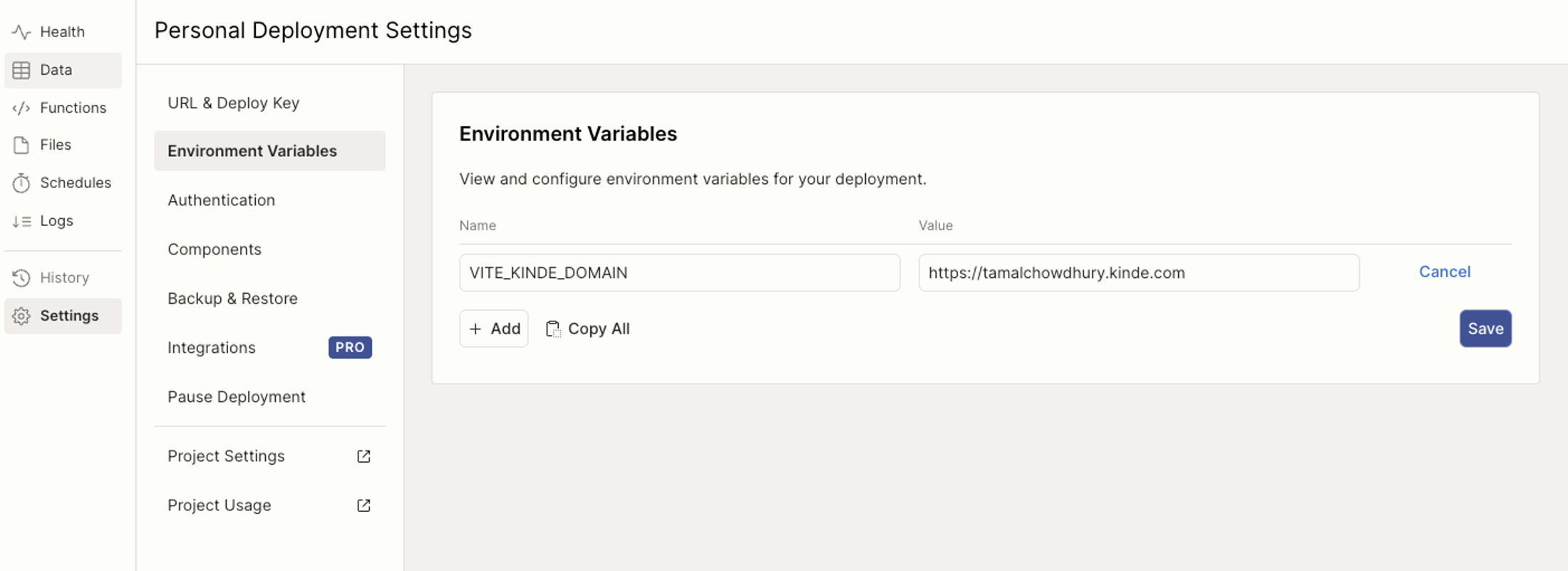
Task: Click external-link icon beside Project Usage
Action: [363, 505]
